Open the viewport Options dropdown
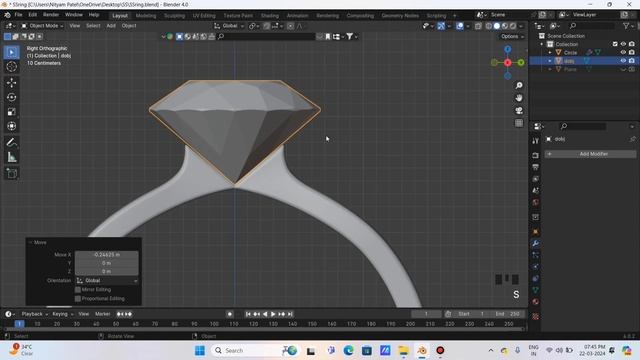This screenshot has width=640, height=360. tap(512, 36)
